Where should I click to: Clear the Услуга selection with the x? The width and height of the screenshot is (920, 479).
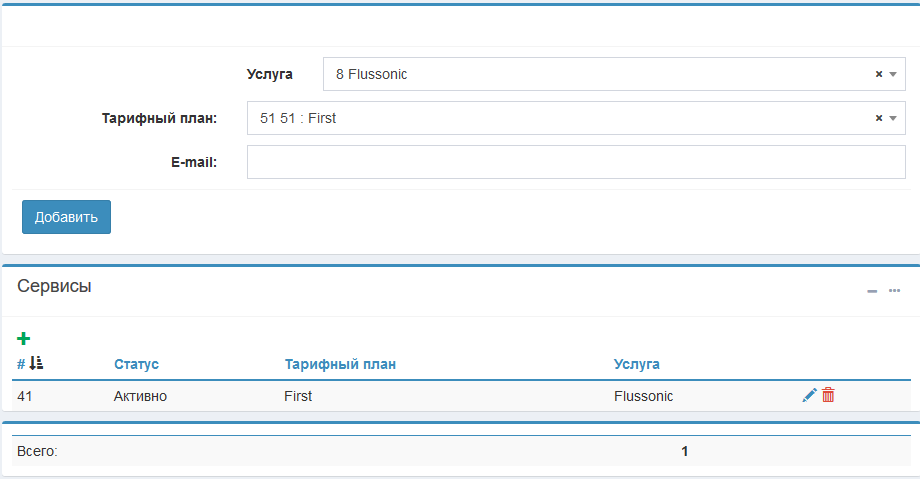879,74
